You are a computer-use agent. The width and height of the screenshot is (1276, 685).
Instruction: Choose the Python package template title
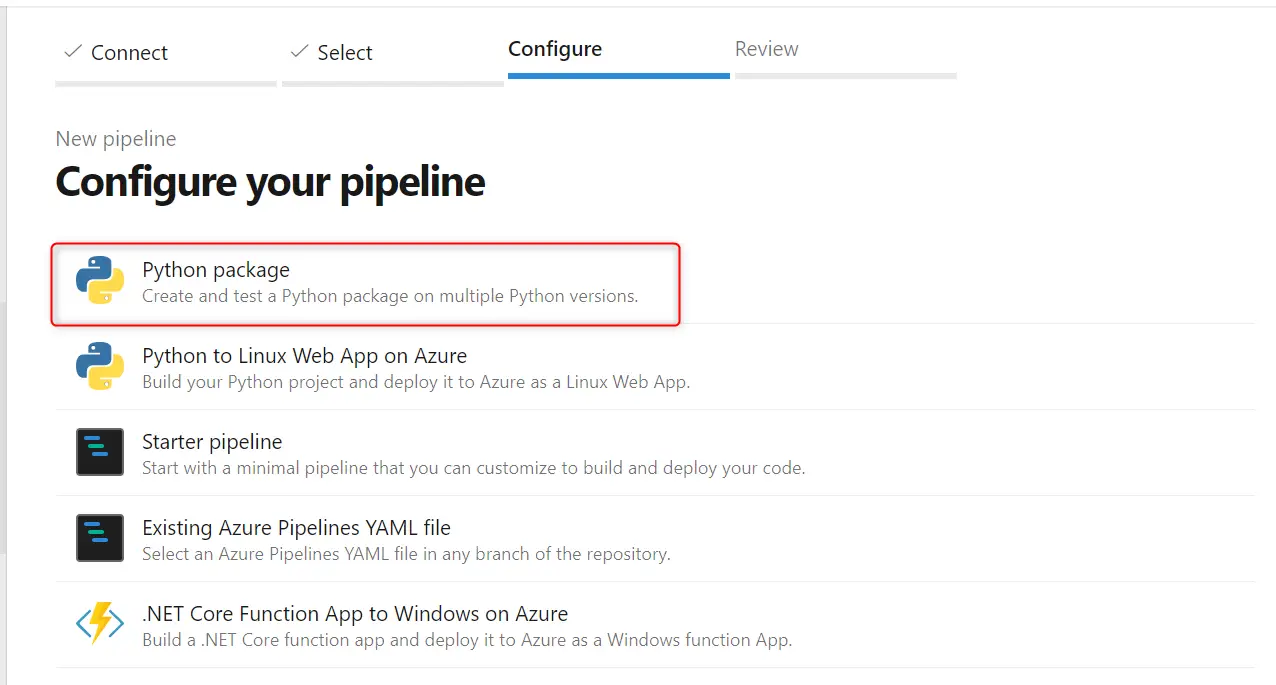[x=216, y=270]
